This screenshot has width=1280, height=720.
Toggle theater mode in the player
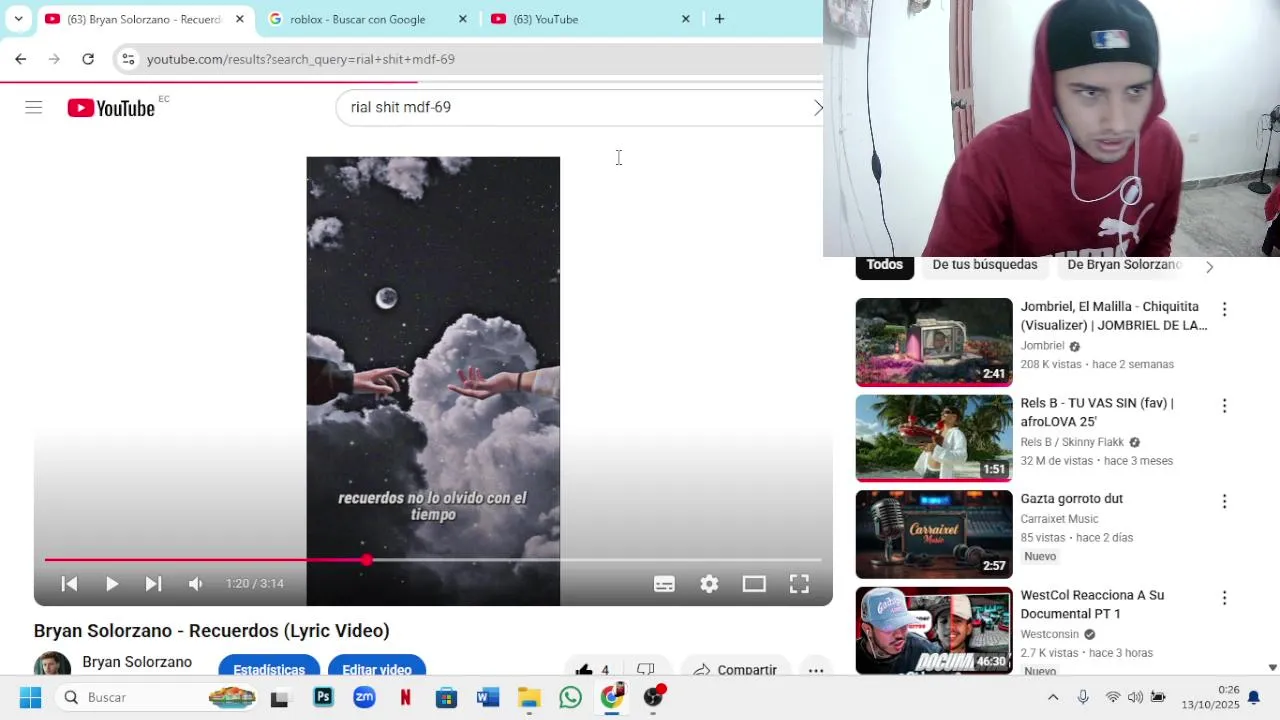[754, 584]
